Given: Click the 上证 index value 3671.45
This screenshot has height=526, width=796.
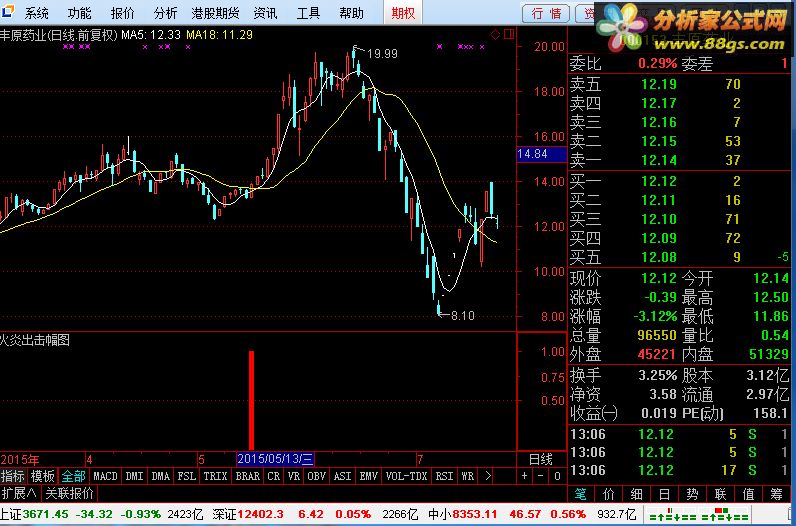Looking at the screenshot, I should (45, 514).
